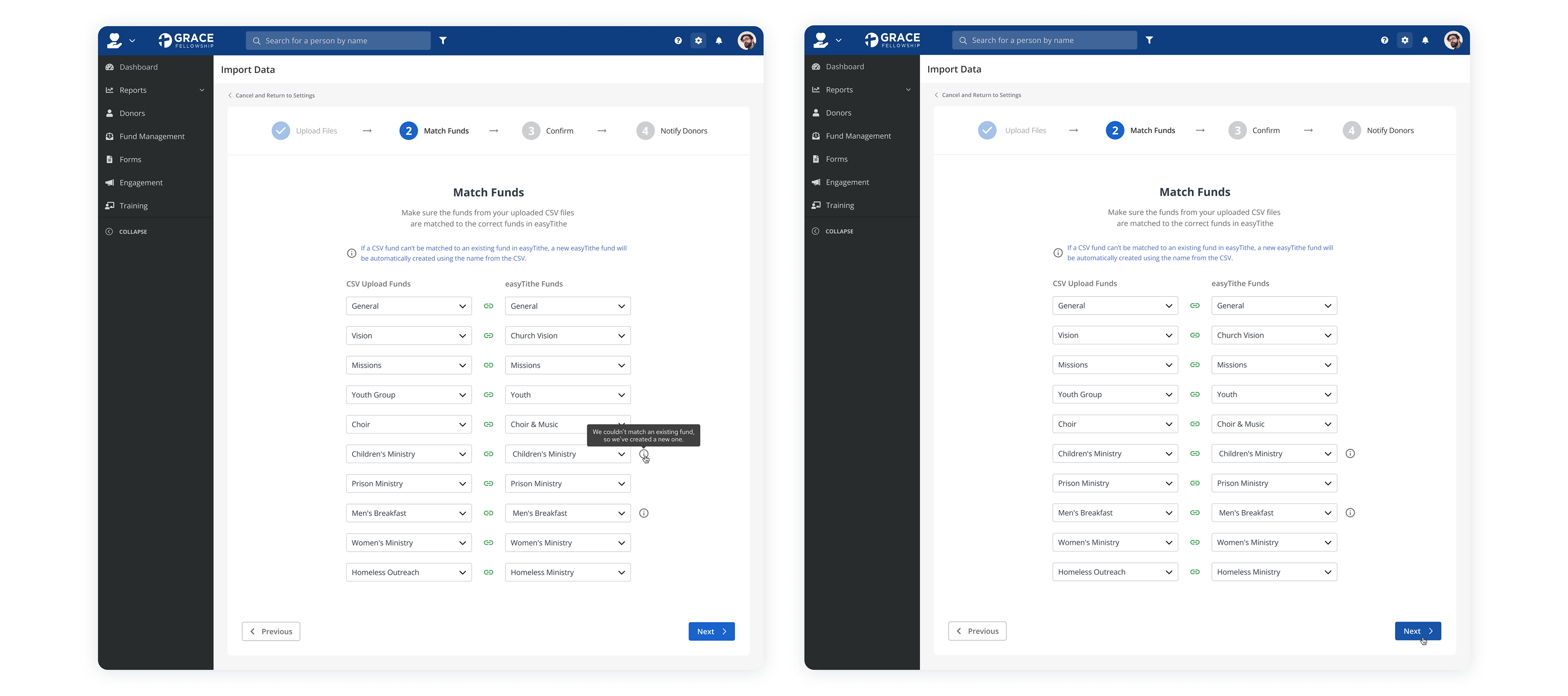This screenshot has height=696, width=1568.
Task: Click link icon beside Vision fund in left window
Action: tap(488, 335)
